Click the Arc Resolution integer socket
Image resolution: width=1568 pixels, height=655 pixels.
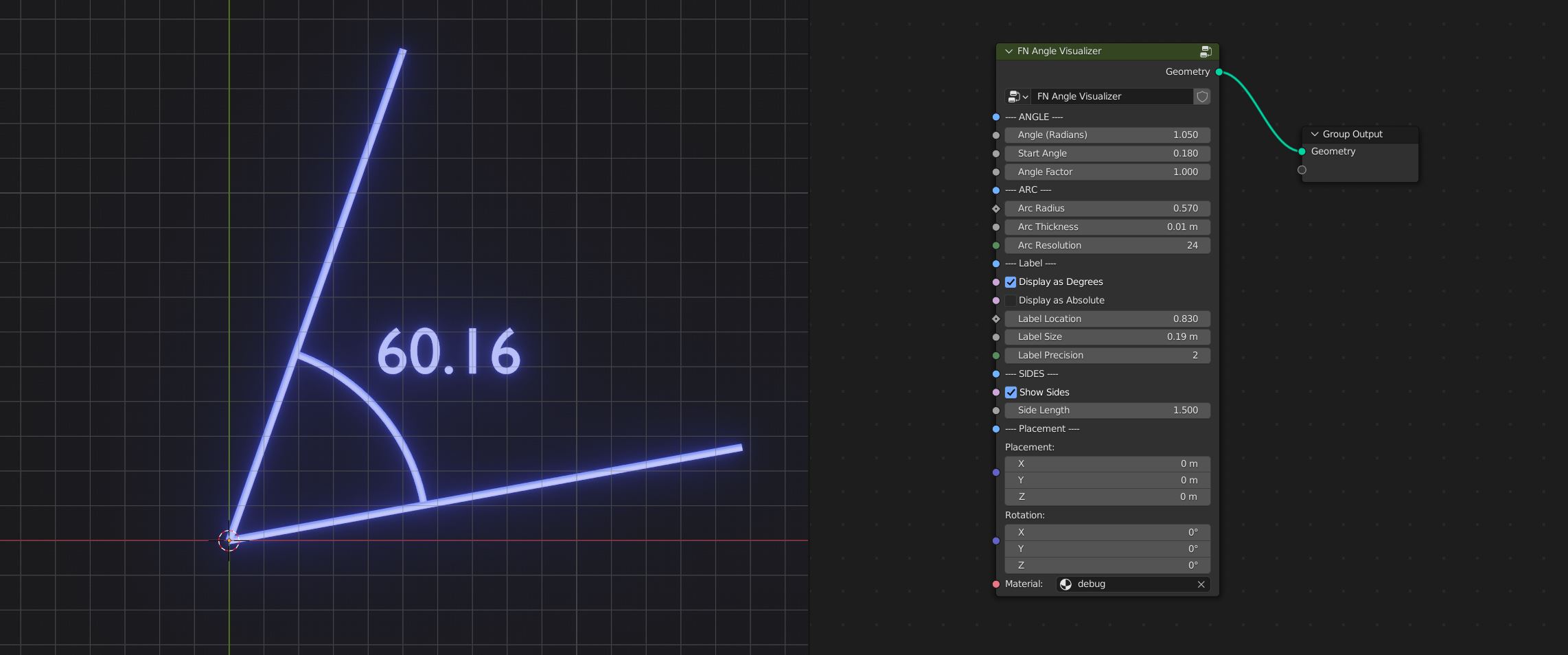[x=996, y=246]
